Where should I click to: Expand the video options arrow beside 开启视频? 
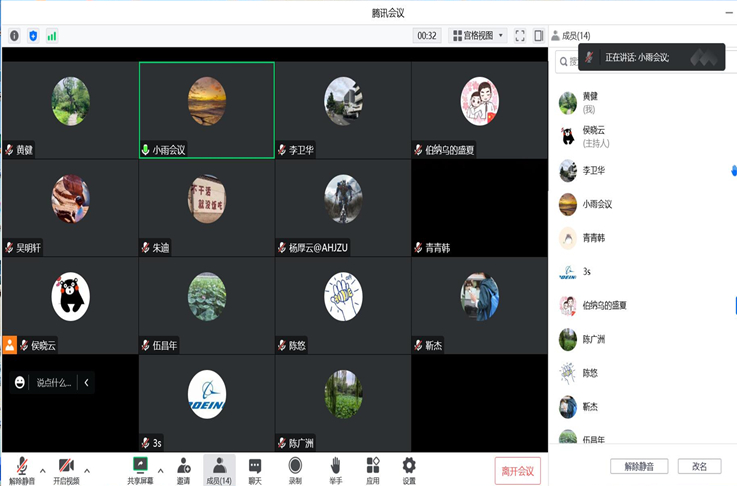87,469
